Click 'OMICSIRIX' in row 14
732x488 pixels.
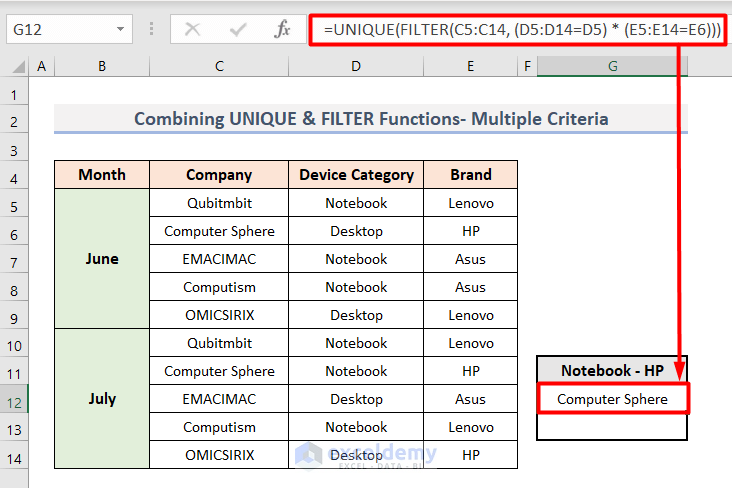[219, 455]
